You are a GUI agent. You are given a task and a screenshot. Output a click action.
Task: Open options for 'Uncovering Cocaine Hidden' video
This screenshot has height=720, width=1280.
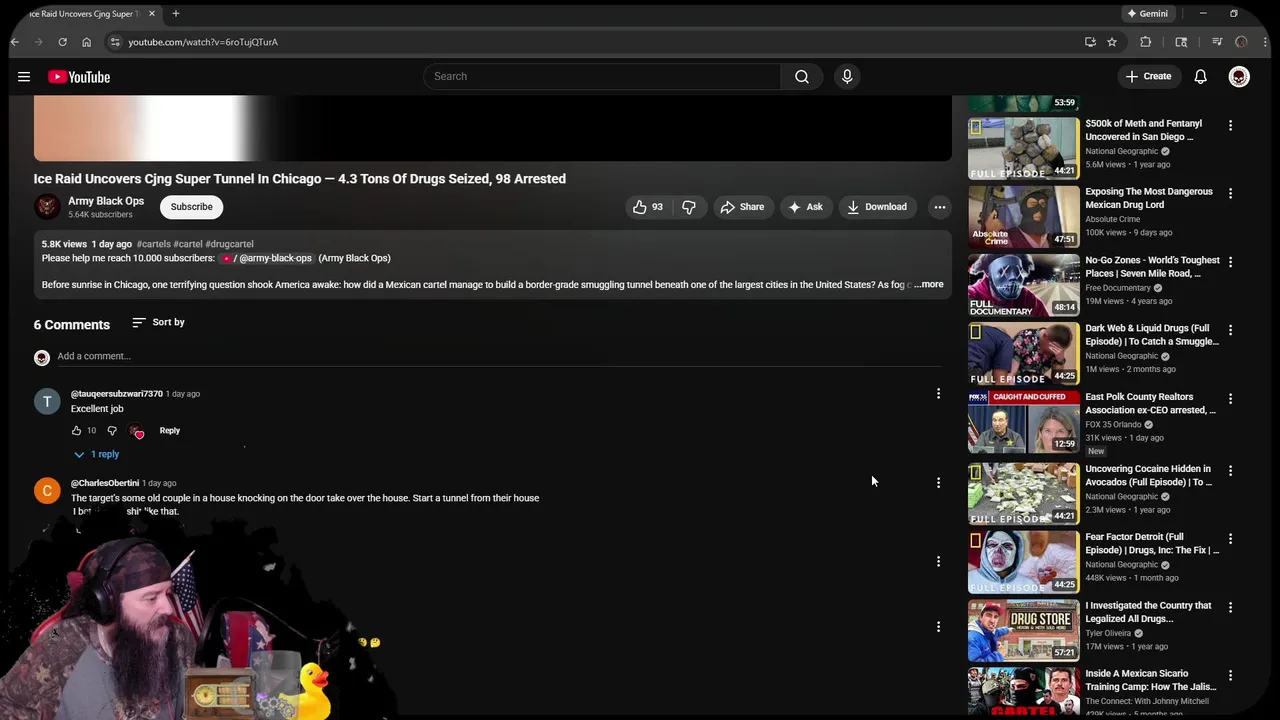tap(1230, 471)
